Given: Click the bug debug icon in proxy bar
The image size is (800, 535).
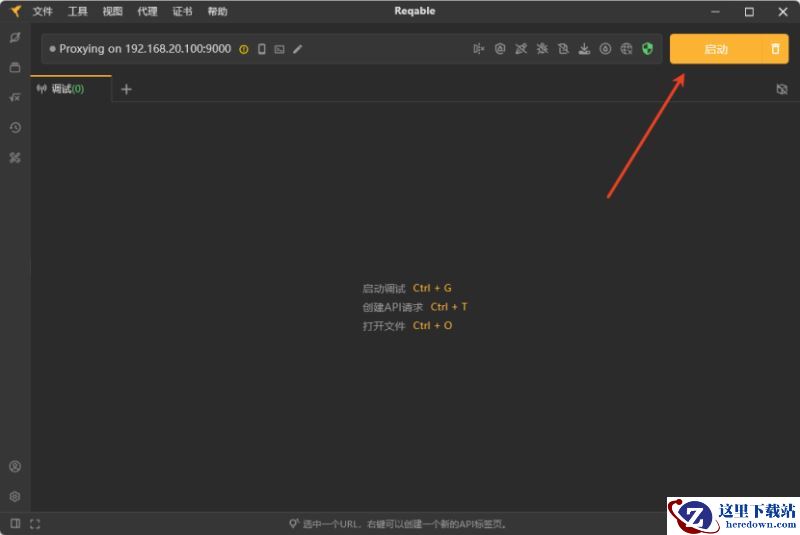Looking at the screenshot, I should [542, 49].
